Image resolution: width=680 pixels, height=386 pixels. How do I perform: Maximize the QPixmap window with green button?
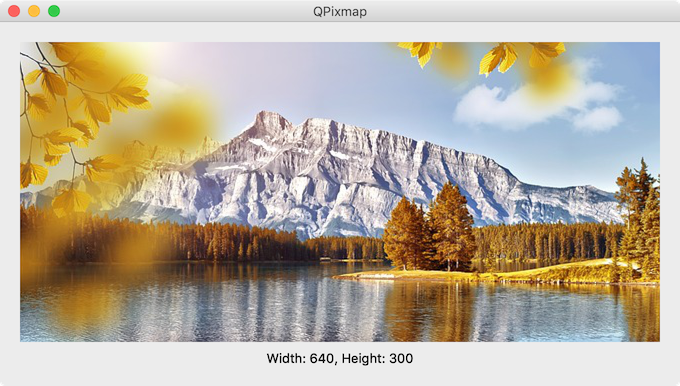[x=54, y=11]
